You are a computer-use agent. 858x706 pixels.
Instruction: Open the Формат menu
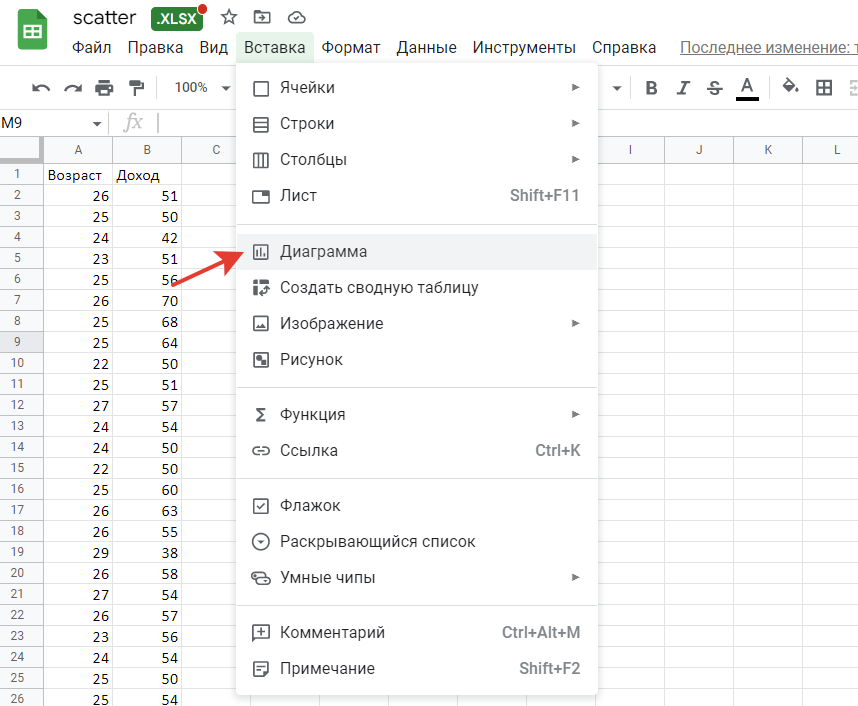click(x=350, y=47)
